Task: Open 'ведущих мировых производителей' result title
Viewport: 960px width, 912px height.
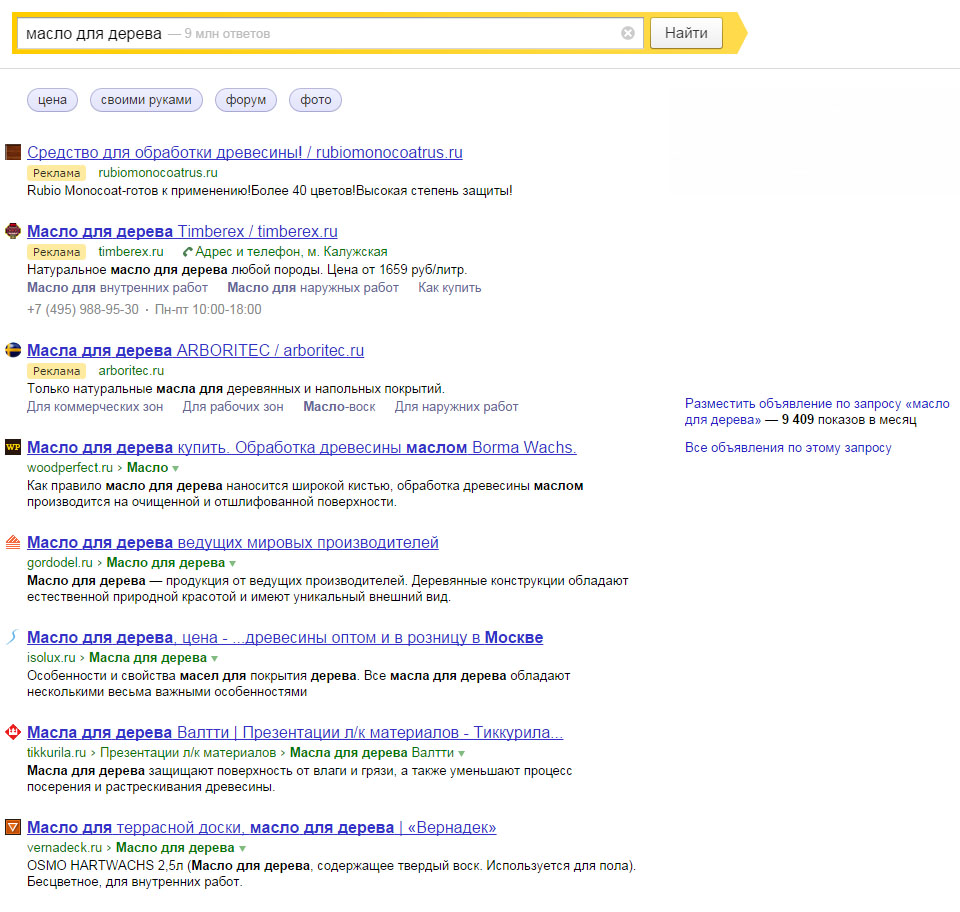Action: point(233,542)
